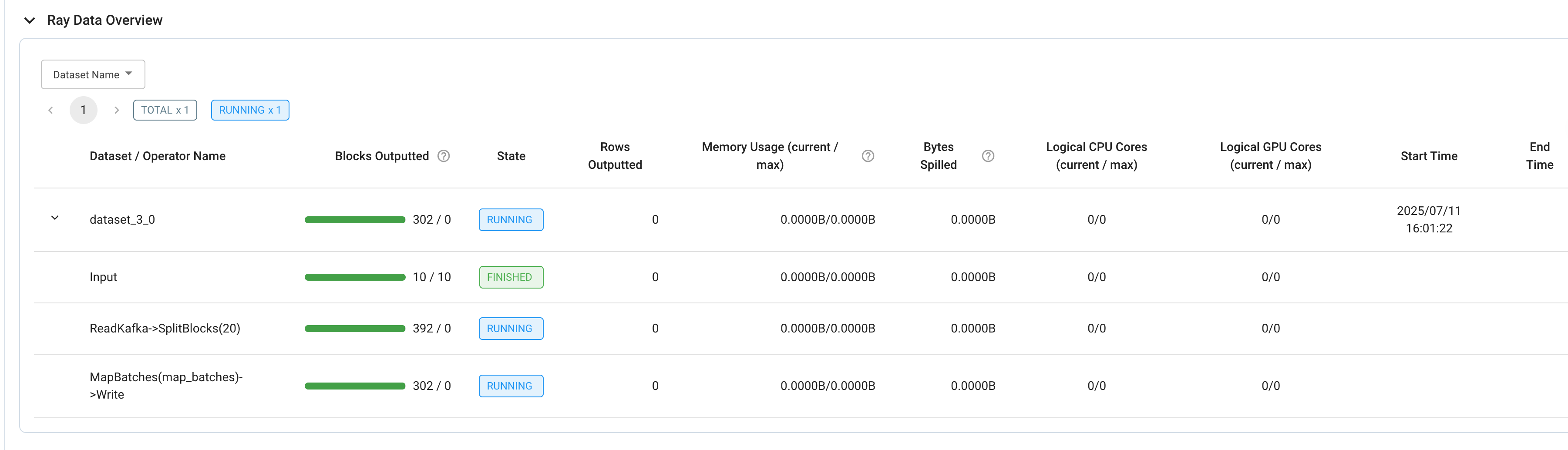Click the Input operator progress bar

(x=355, y=277)
